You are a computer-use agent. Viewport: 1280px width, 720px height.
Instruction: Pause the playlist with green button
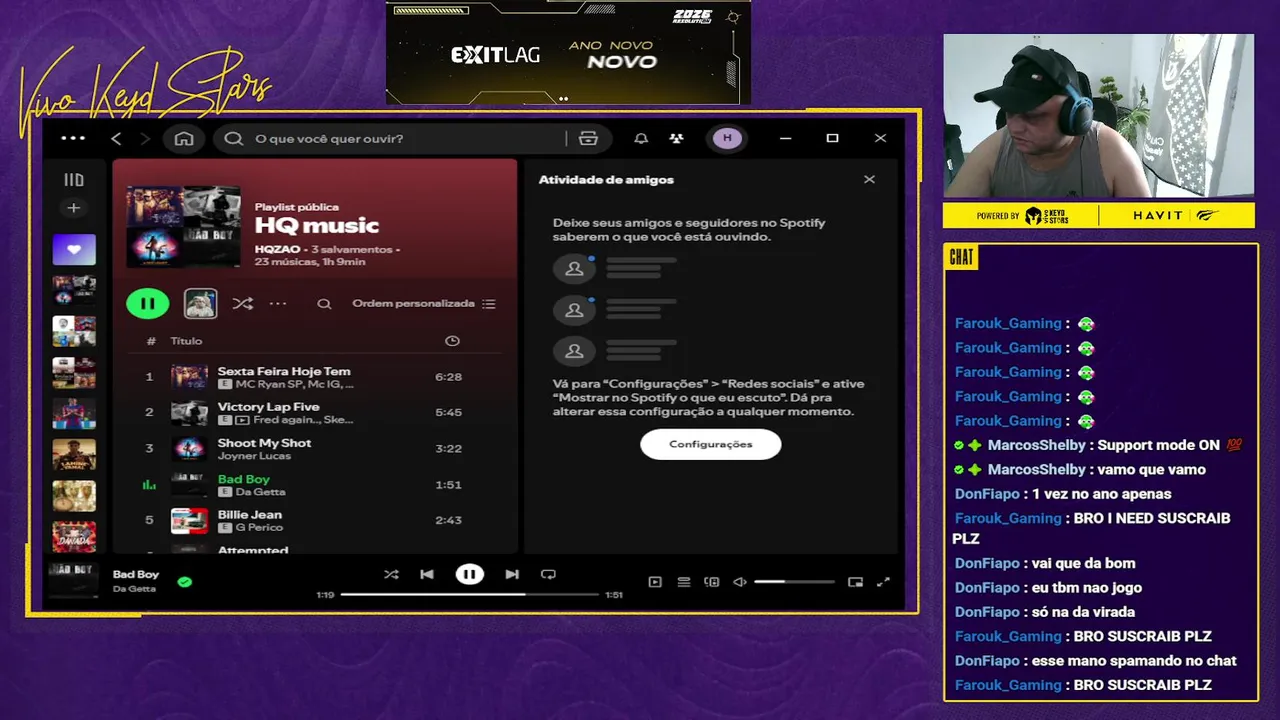click(147, 303)
